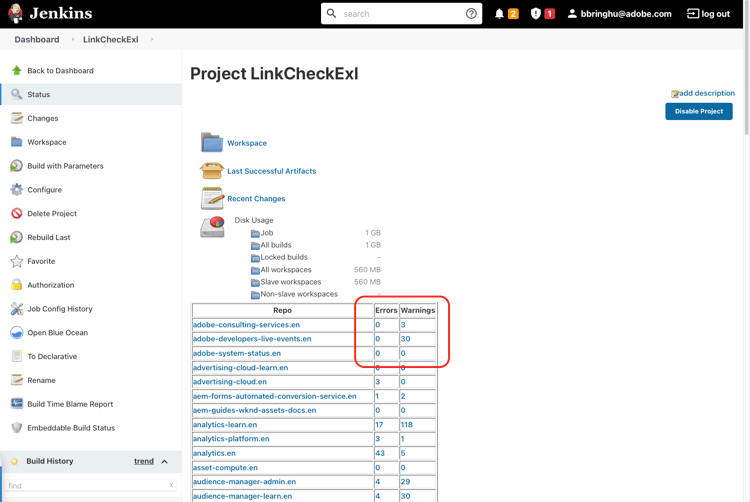
Task: Click the Status magnifier icon in sidebar
Action: pyautogui.click(x=17, y=94)
